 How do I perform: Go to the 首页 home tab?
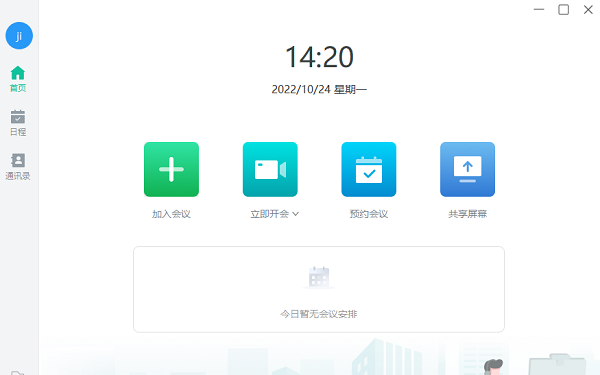tap(18, 79)
